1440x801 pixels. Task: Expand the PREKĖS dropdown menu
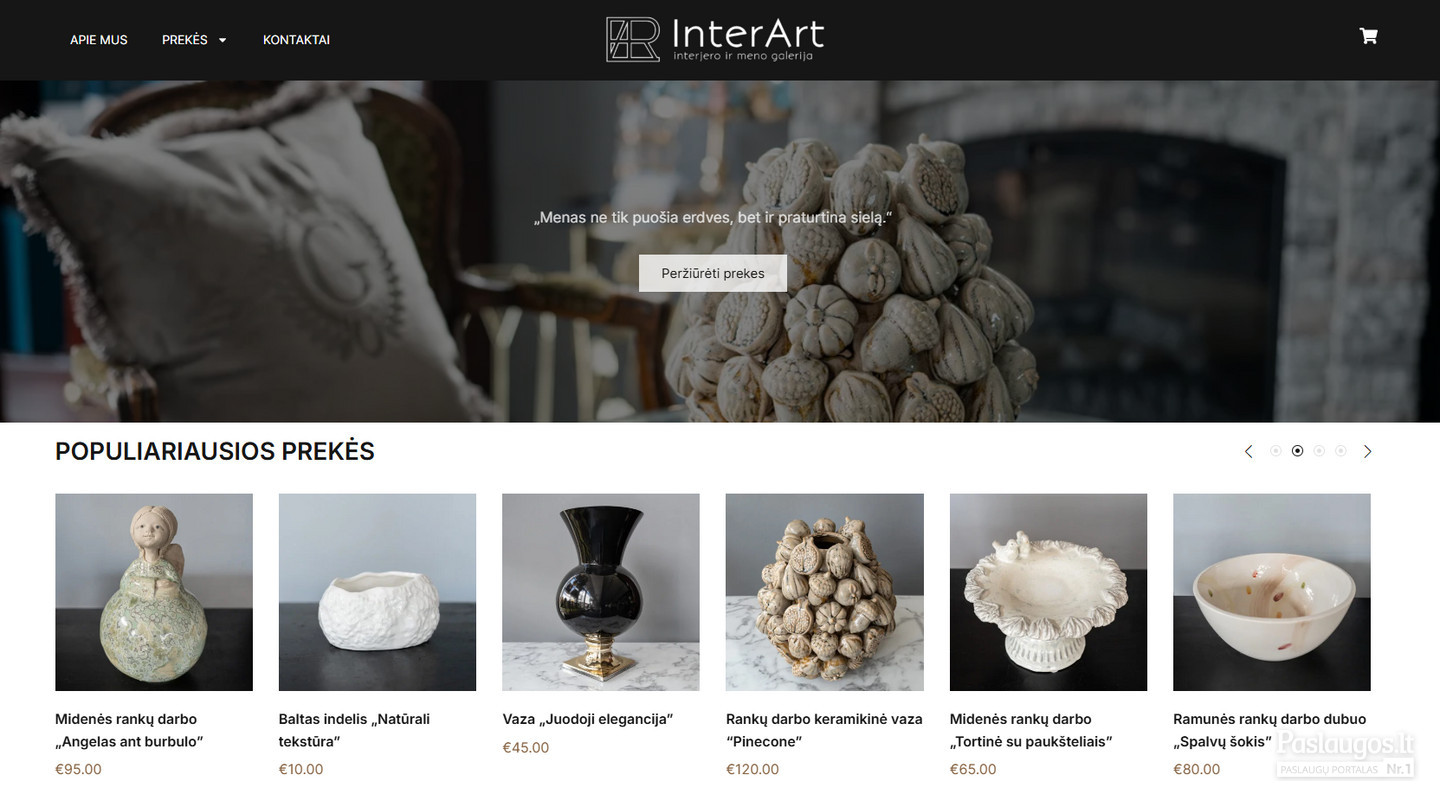click(x=194, y=40)
